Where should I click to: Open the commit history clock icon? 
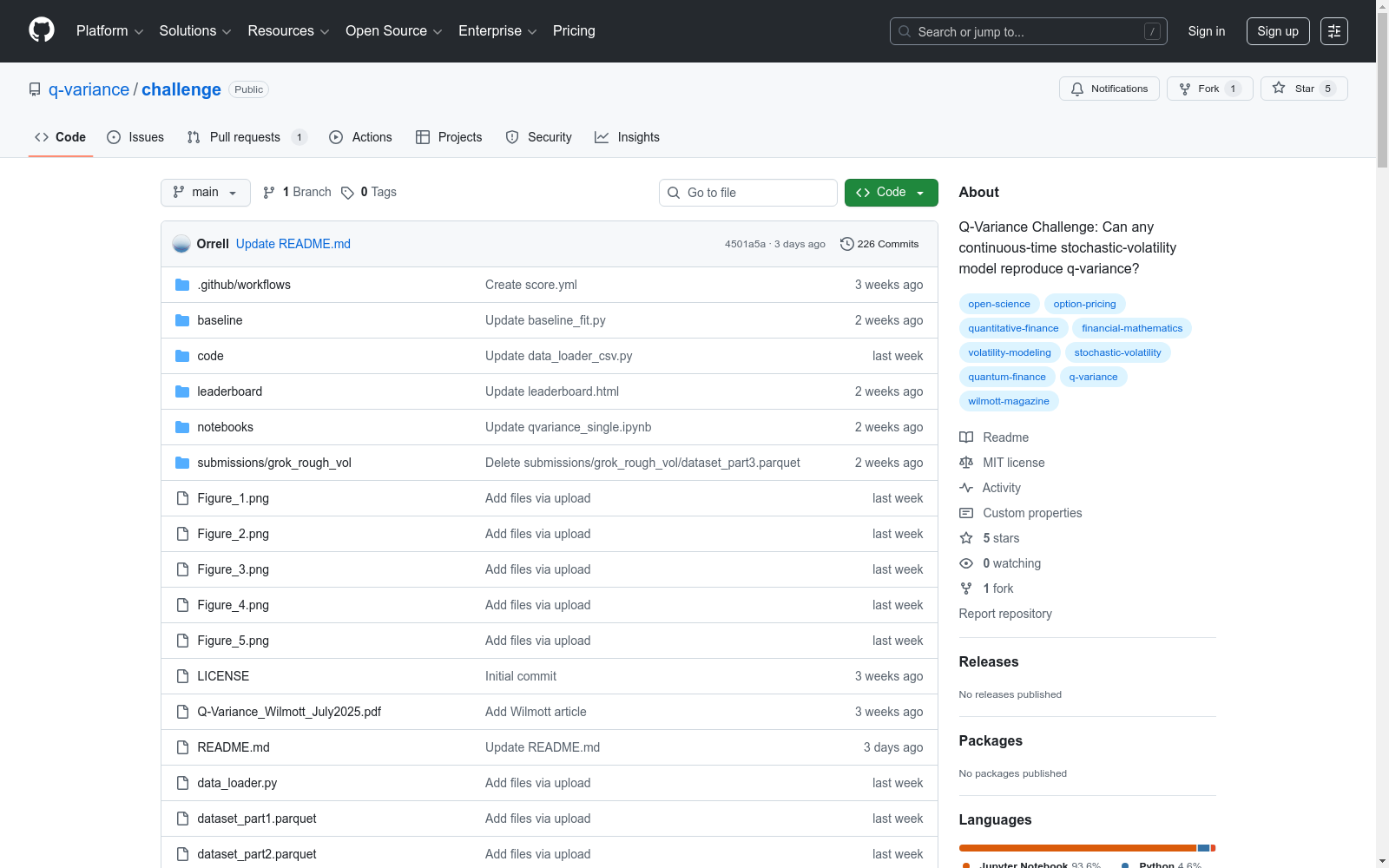pos(847,244)
